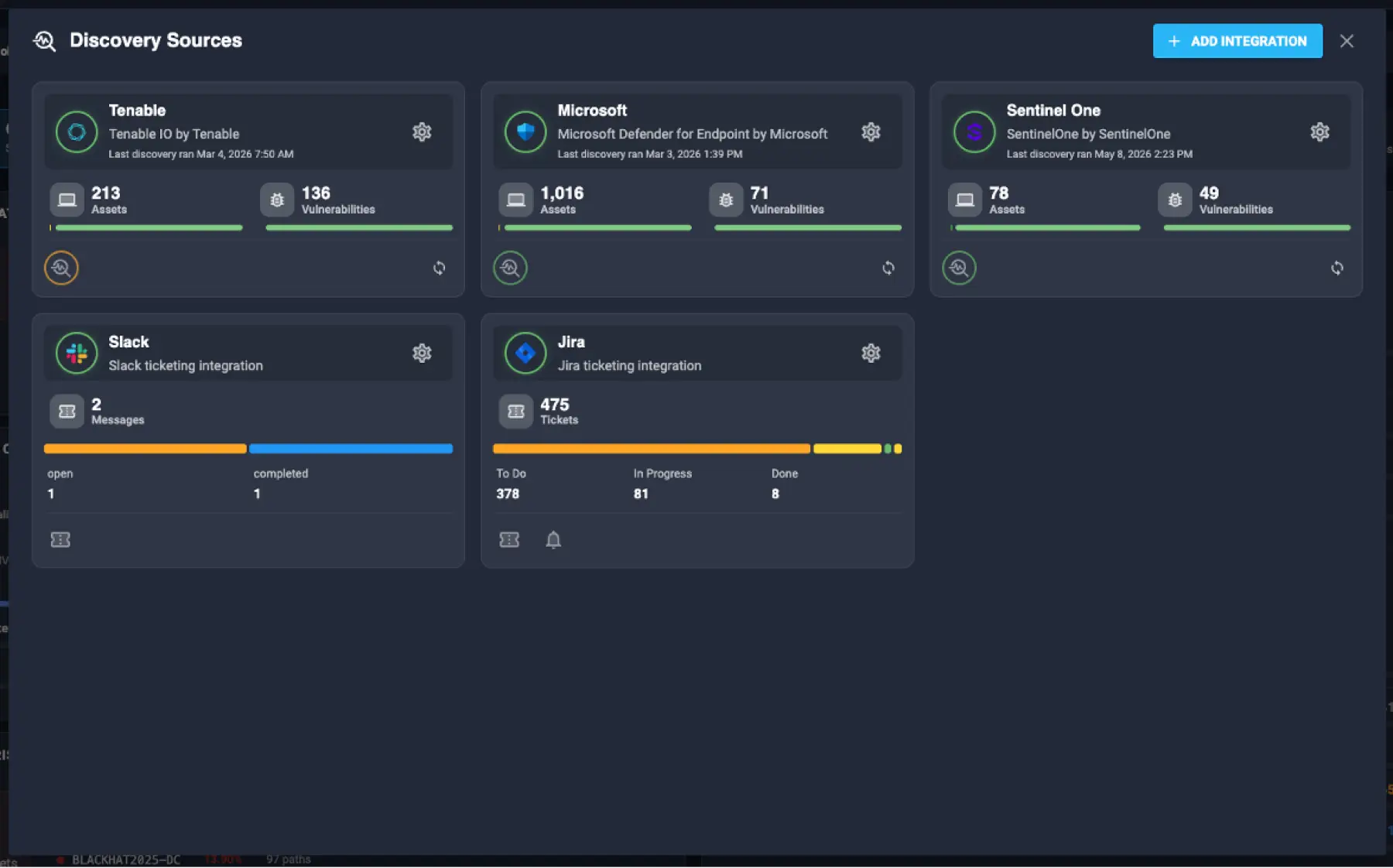
Task: Refresh the Tenable integration sync
Action: pos(439,268)
